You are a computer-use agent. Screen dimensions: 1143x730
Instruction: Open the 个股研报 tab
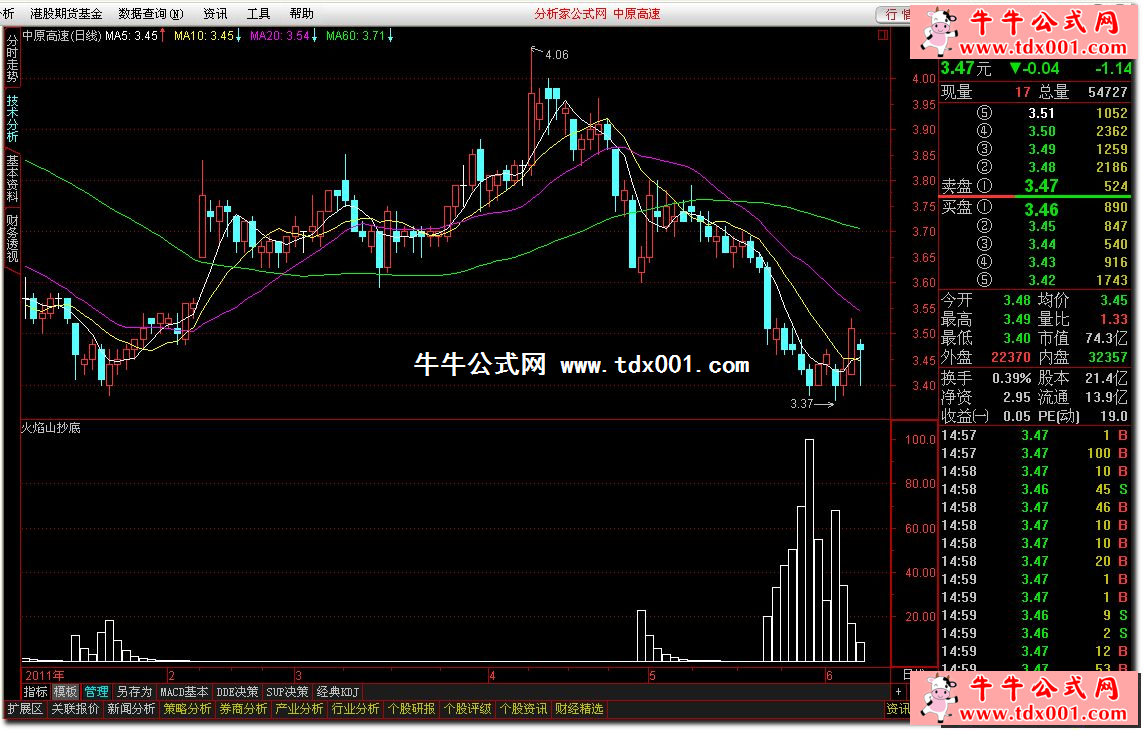pyautogui.click(x=411, y=709)
